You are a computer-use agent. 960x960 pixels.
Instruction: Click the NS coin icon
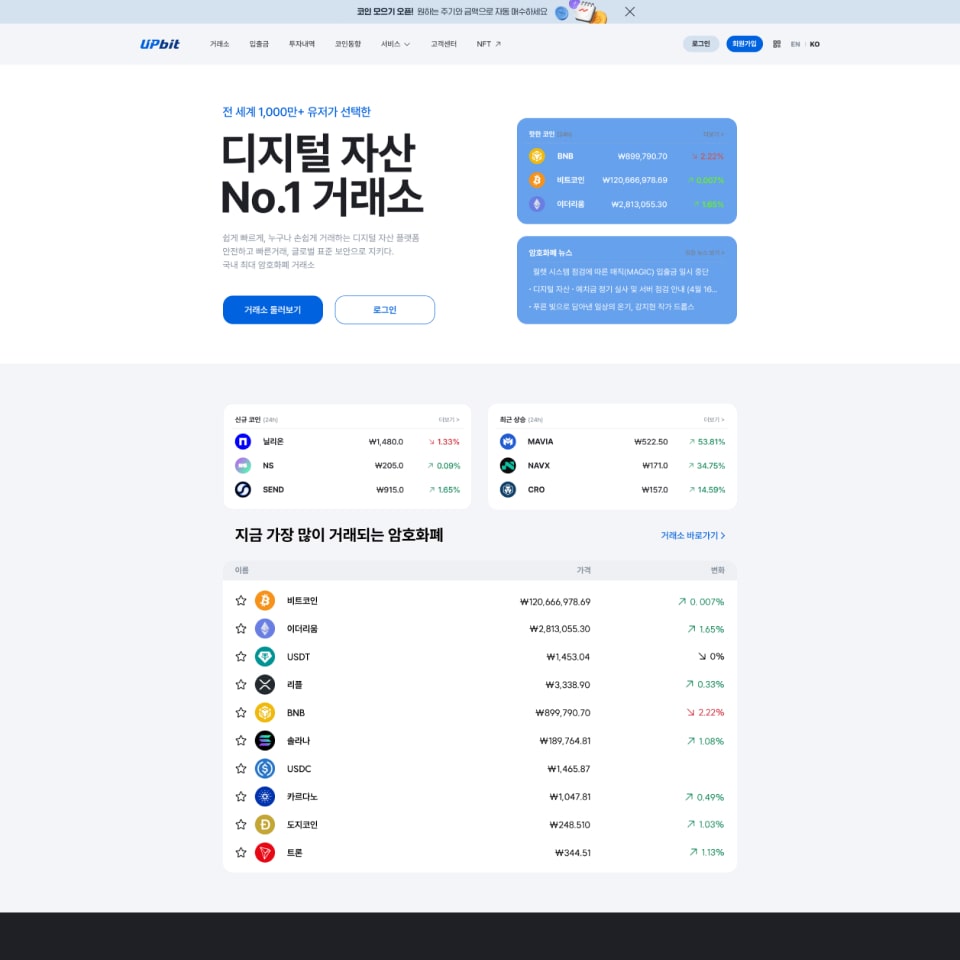click(243, 465)
